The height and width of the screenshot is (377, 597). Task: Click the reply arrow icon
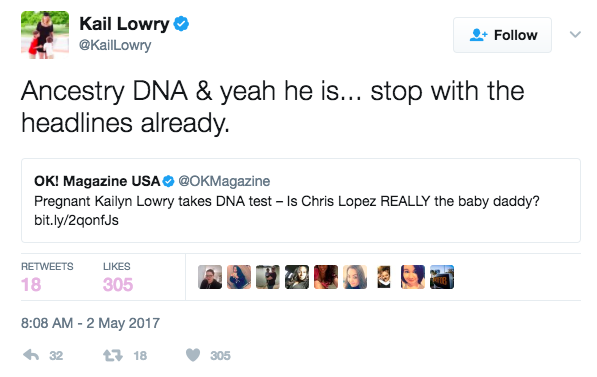tap(31, 355)
